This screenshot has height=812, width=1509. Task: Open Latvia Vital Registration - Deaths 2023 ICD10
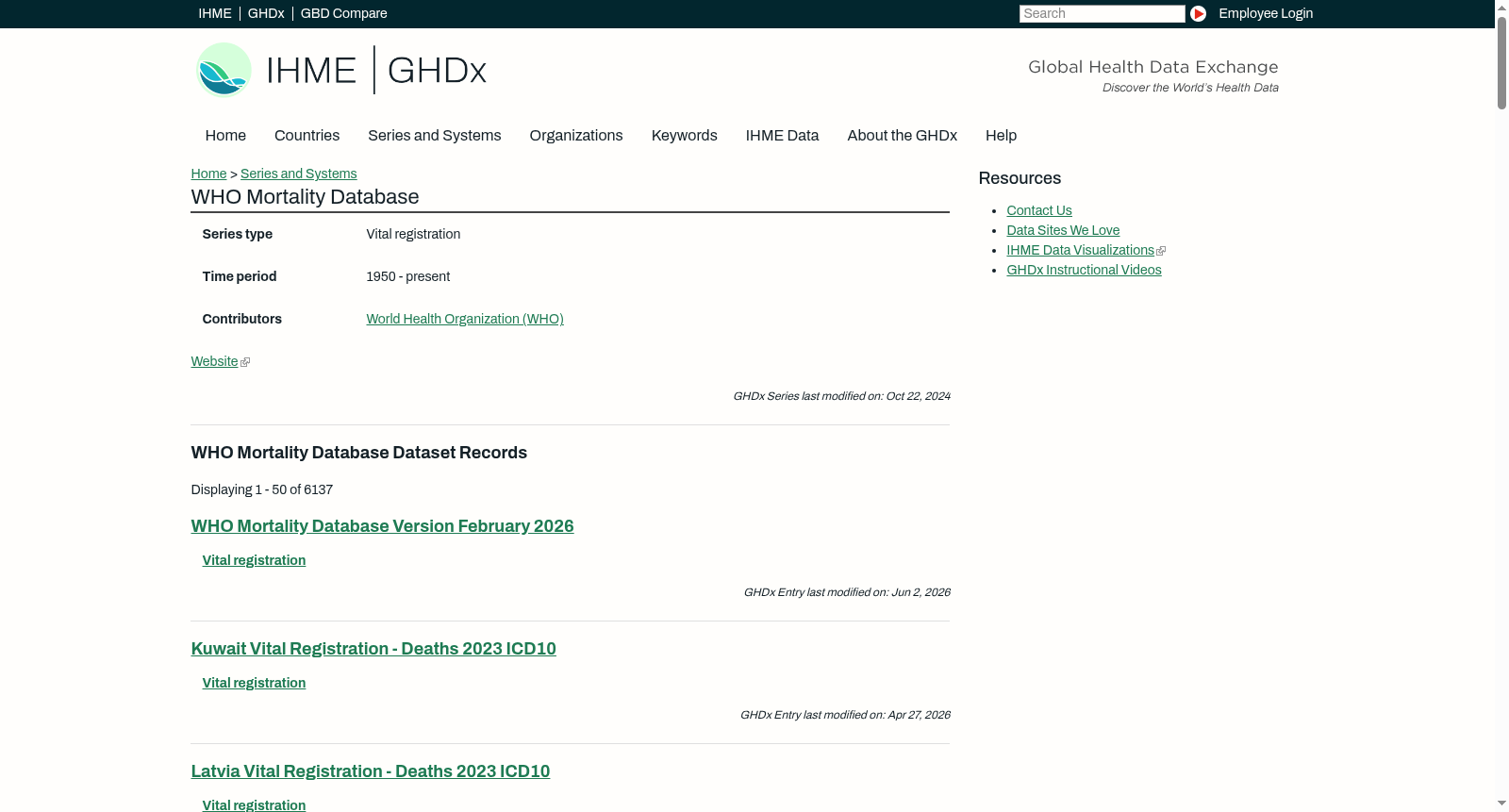point(371,771)
